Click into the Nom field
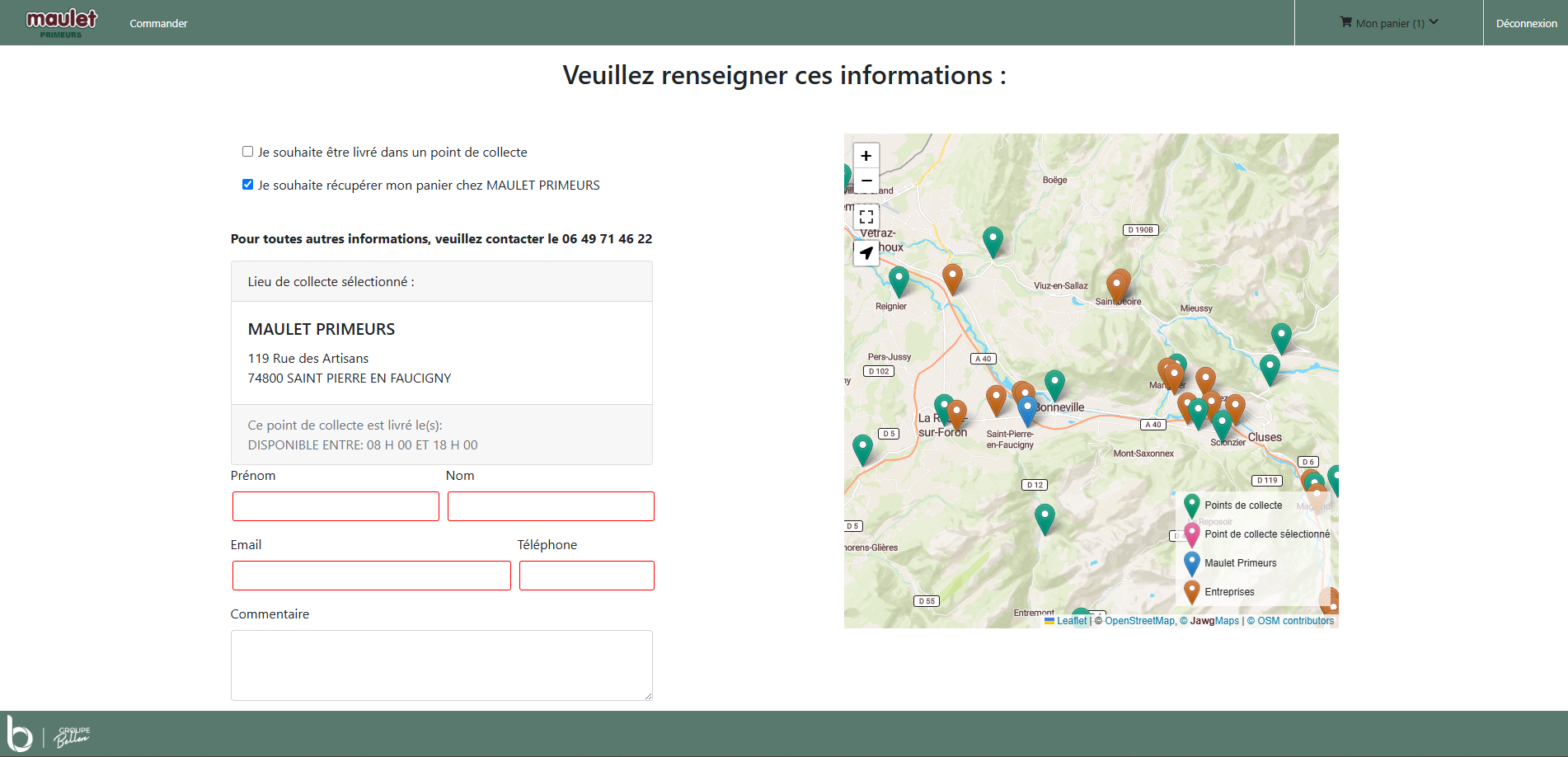1568x757 pixels. (551, 506)
